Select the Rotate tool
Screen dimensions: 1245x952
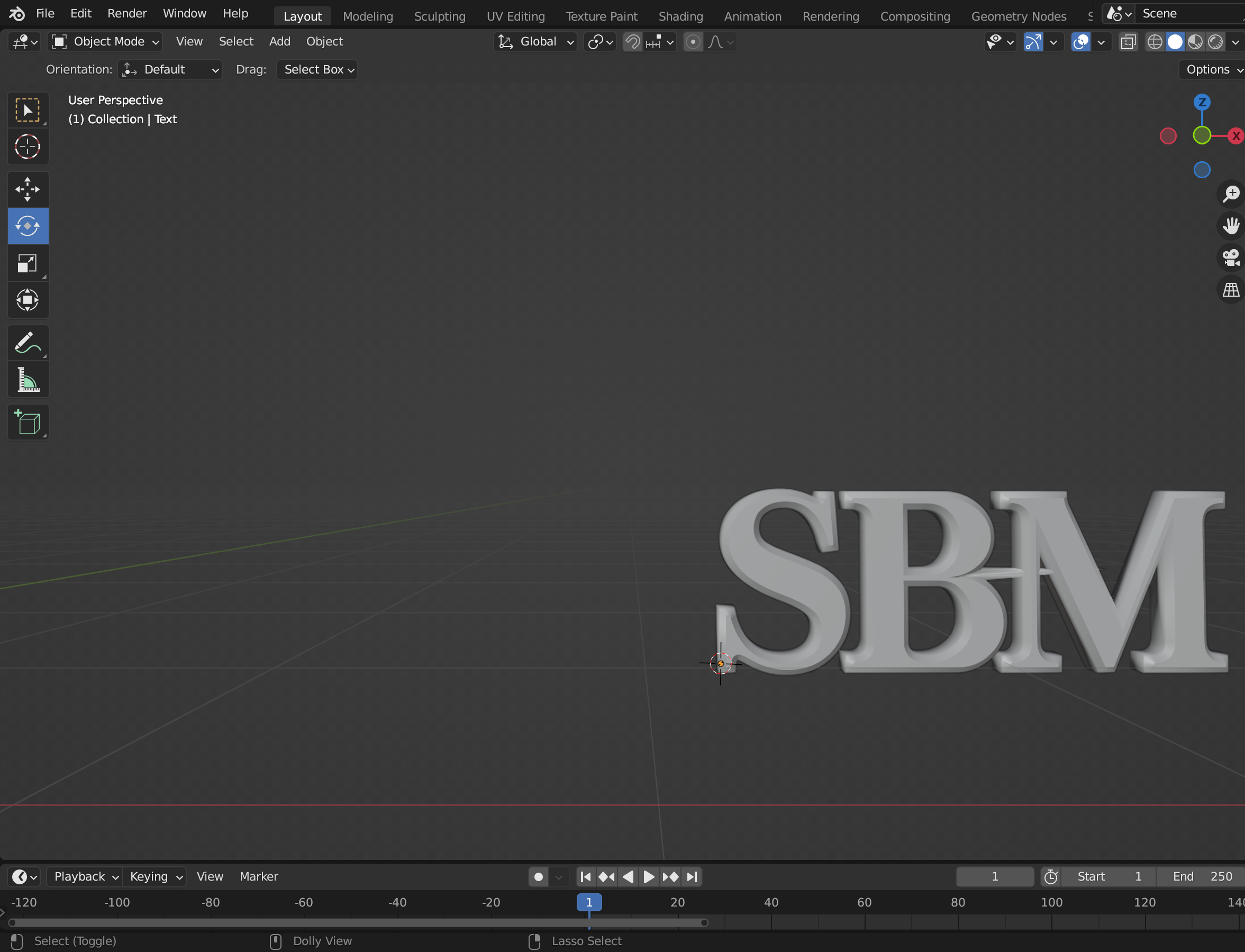pos(28,226)
